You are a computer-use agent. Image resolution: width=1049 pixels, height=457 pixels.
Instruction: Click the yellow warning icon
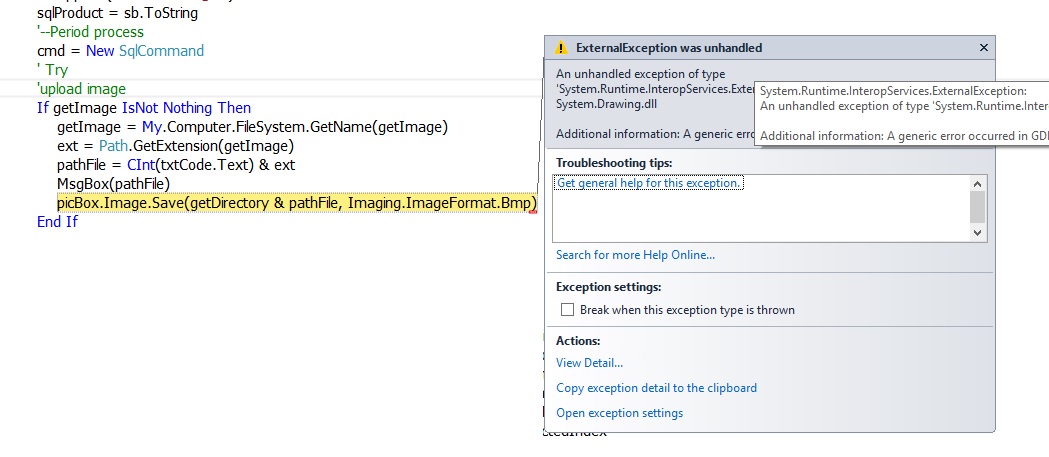tap(561, 48)
